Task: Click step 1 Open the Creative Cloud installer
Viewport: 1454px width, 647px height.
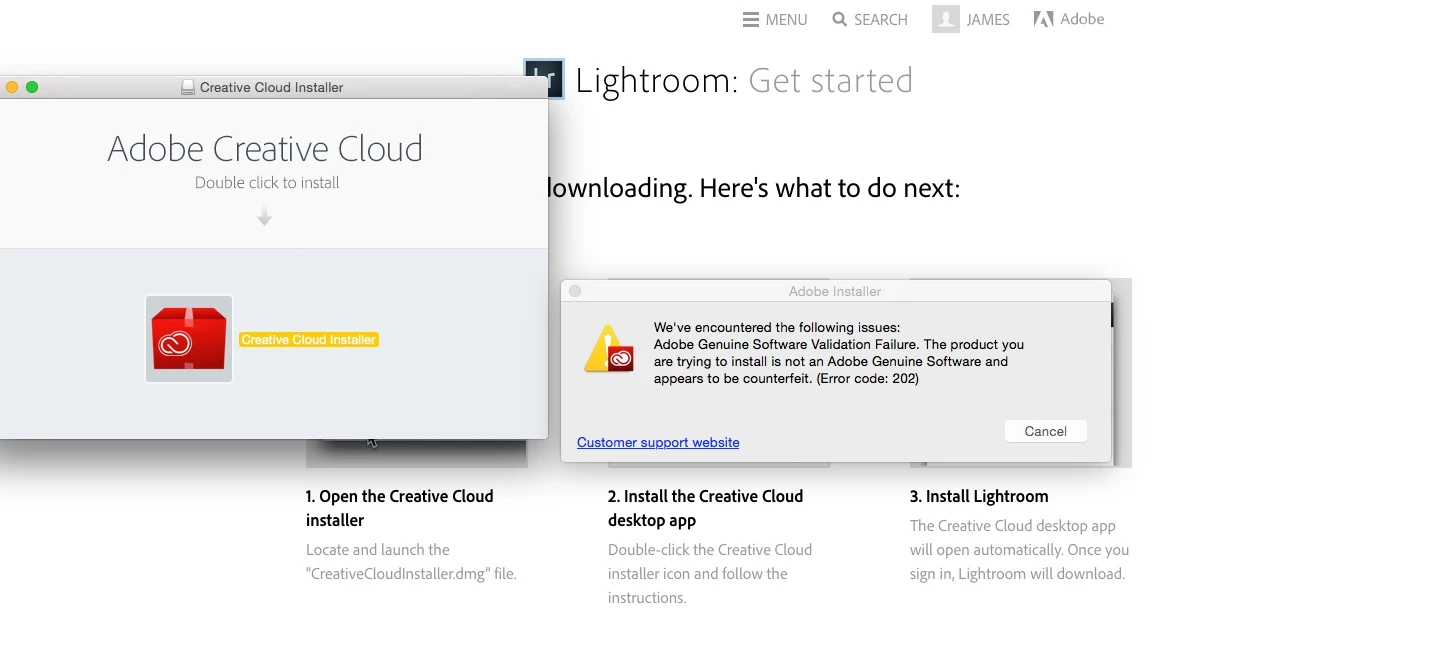Action: (400, 508)
